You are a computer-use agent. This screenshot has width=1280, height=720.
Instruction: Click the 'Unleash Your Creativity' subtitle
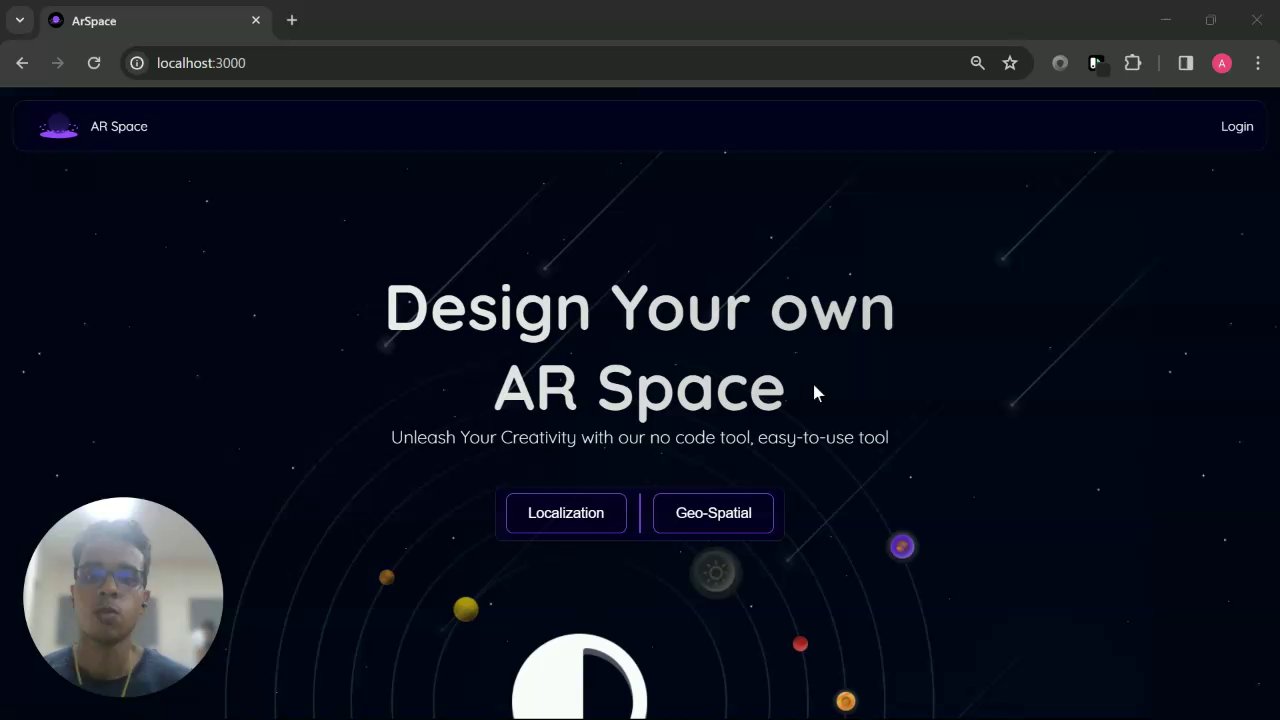640,437
